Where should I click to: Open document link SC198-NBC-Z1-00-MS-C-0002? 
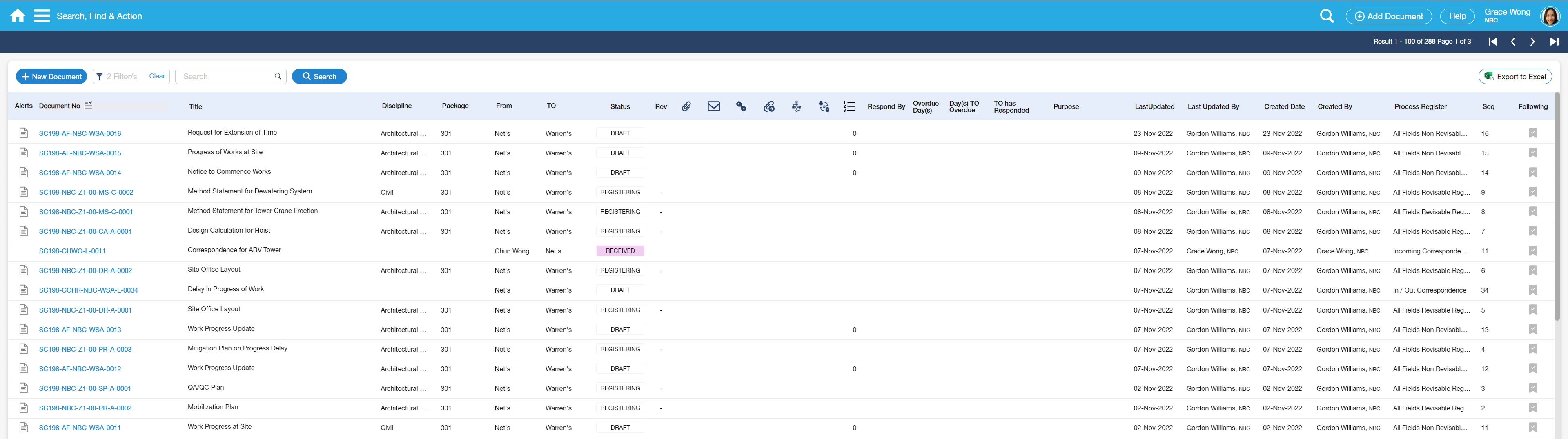pyautogui.click(x=86, y=192)
